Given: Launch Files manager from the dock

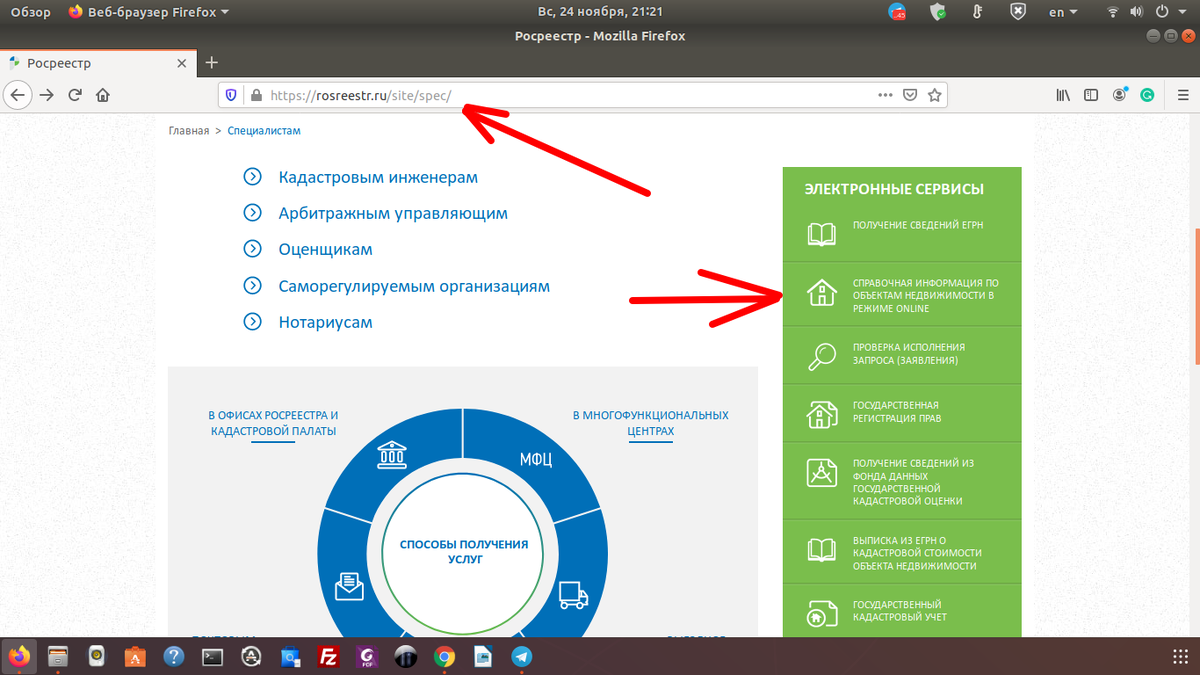Looking at the screenshot, I should tap(58, 657).
